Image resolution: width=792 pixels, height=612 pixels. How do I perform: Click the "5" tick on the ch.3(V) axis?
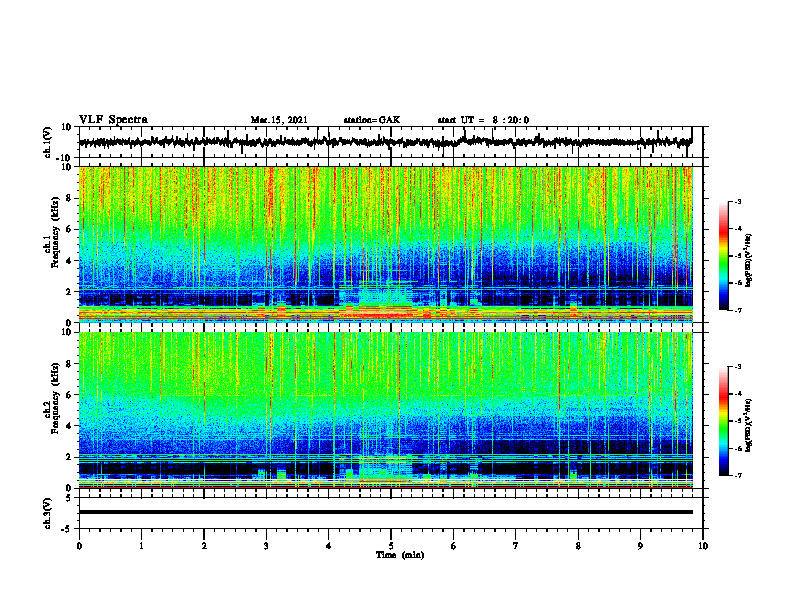coord(69,498)
